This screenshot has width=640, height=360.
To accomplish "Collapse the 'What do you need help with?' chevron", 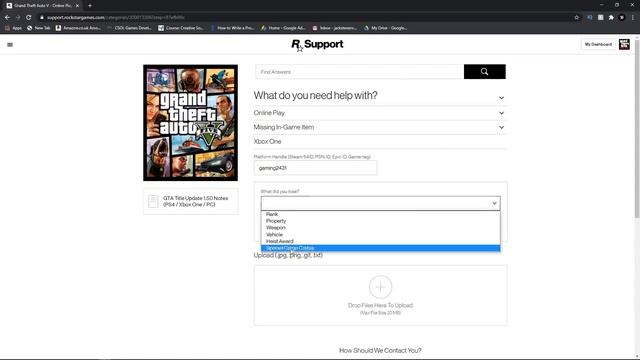I will (501, 98).
